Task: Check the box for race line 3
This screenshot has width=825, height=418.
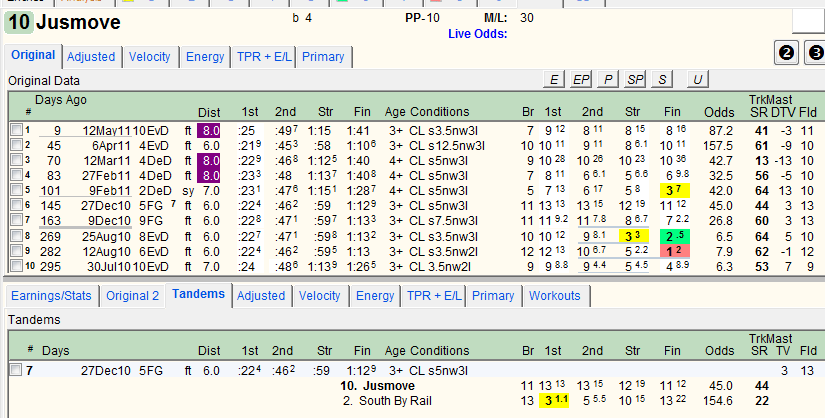Action: tap(17, 160)
